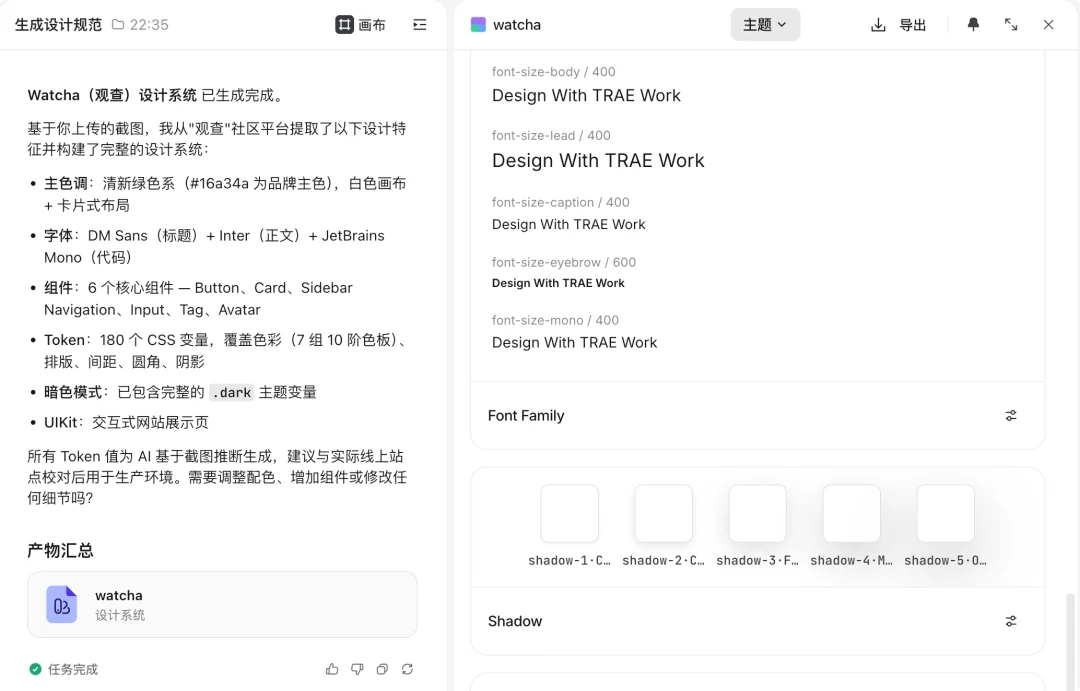Screen dimensions: 1080x691
Task: Click the download icon beside 导出
Action: point(878,25)
